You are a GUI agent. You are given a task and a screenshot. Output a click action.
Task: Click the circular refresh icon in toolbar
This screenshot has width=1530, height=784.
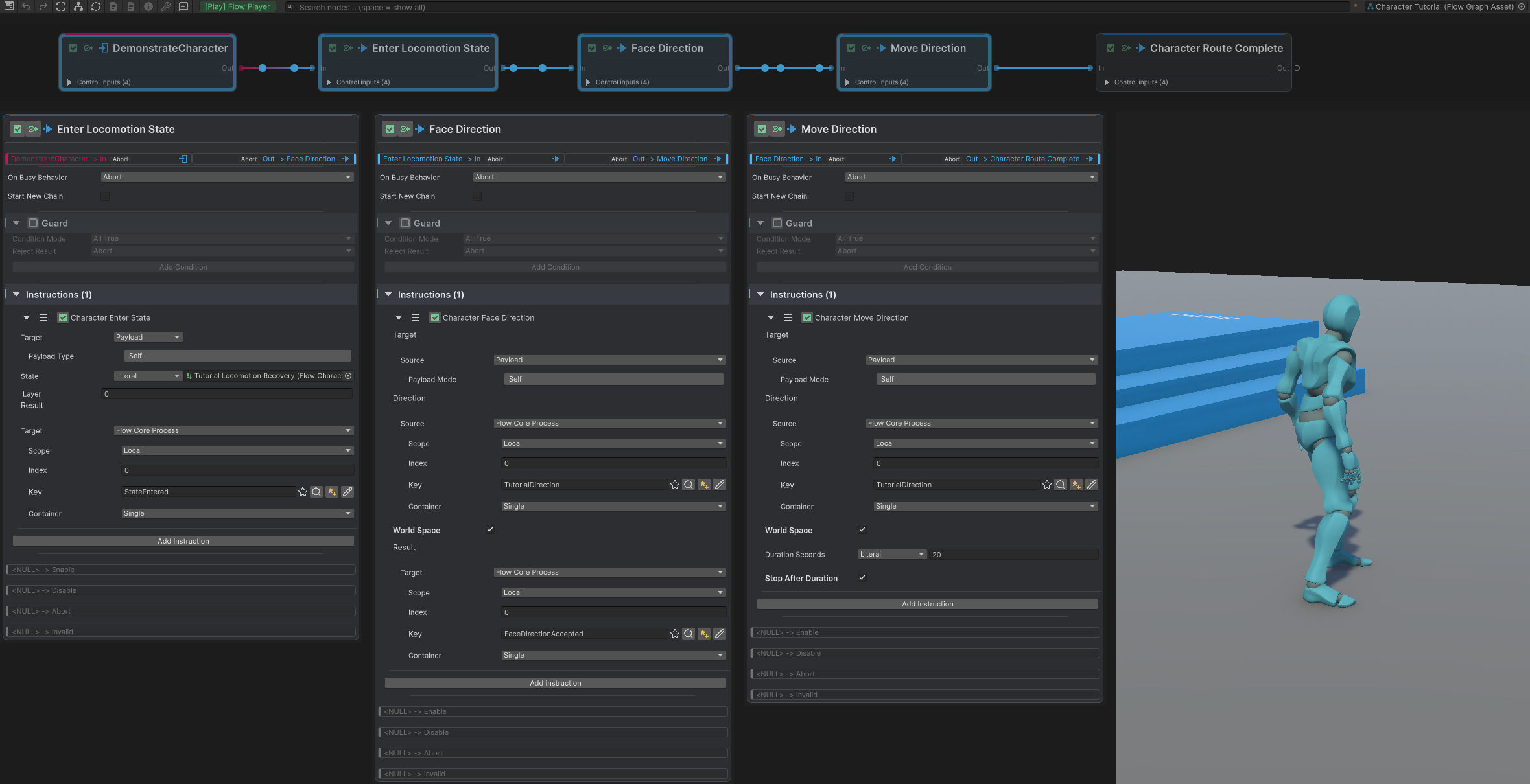96,6
